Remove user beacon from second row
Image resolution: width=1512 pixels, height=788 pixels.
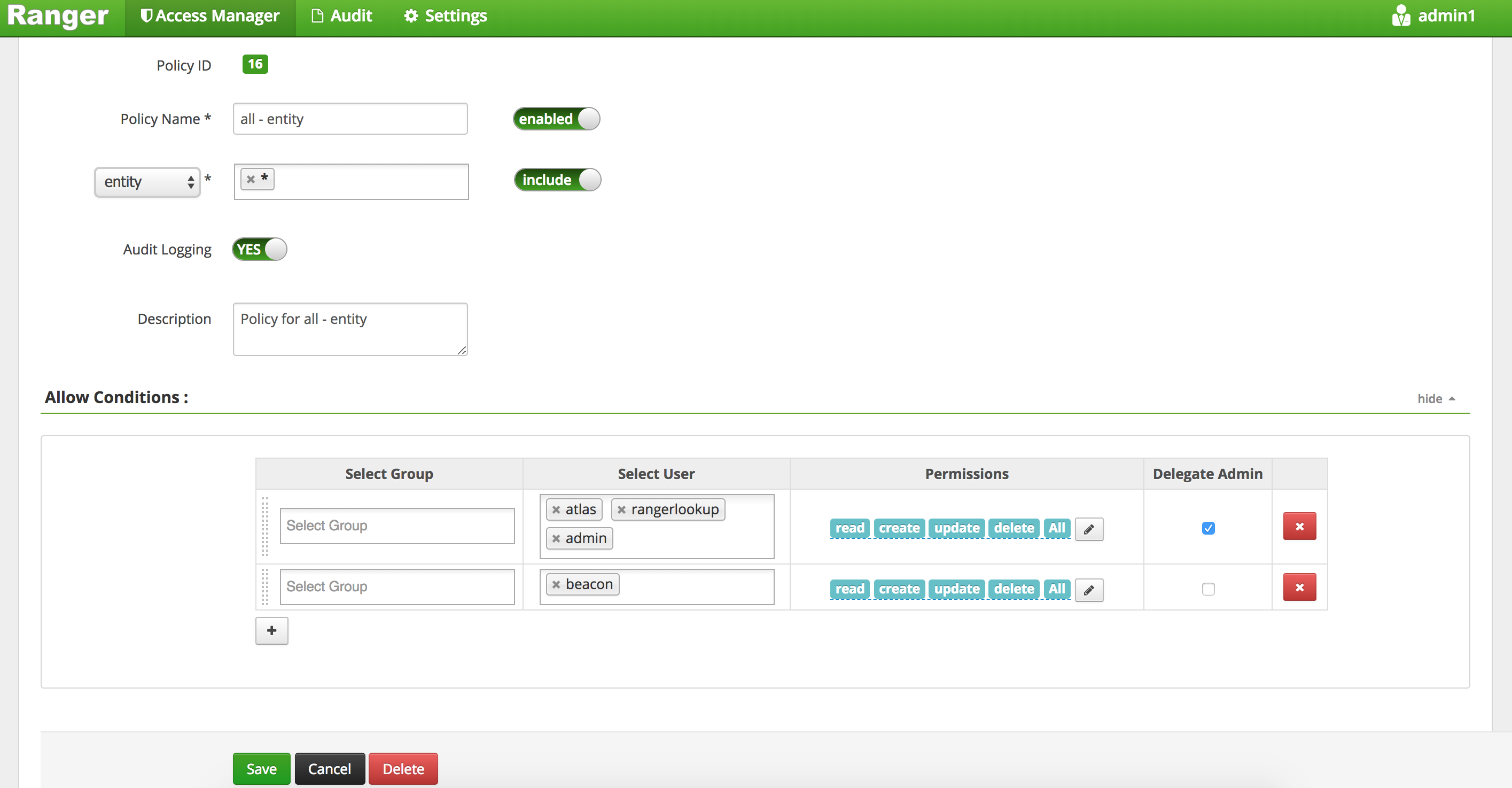(x=556, y=584)
